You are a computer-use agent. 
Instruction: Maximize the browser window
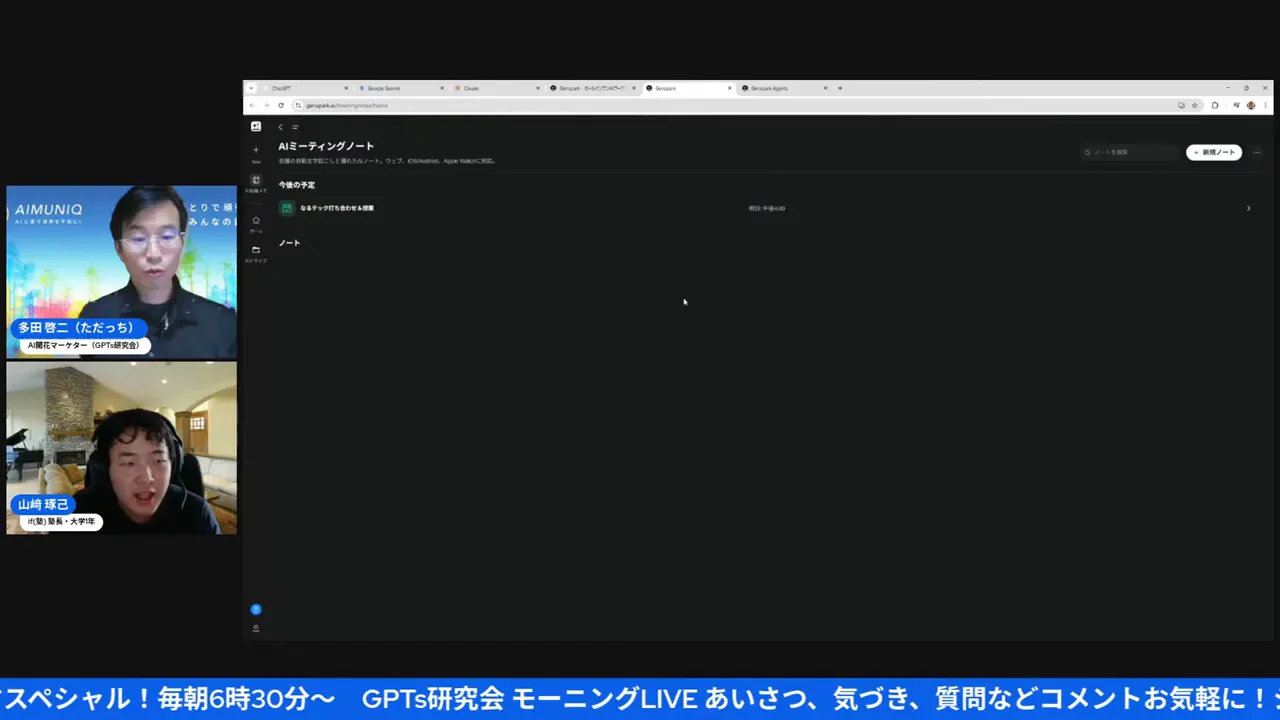[x=1246, y=88]
